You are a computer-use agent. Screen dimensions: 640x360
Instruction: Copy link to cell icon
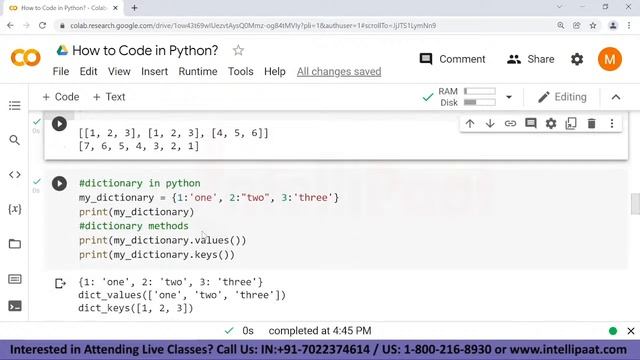click(x=510, y=123)
